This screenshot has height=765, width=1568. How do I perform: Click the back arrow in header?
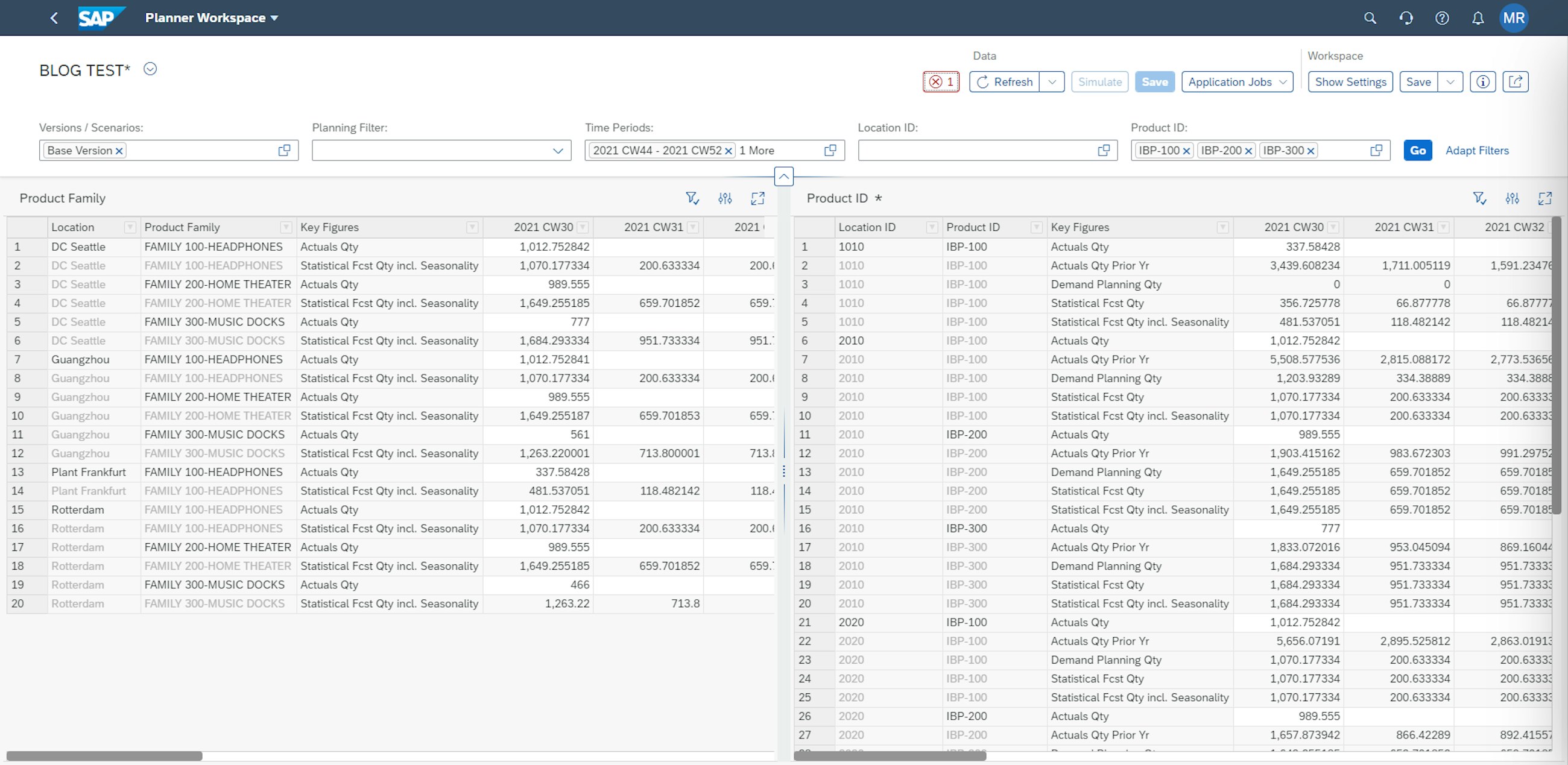point(54,18)
